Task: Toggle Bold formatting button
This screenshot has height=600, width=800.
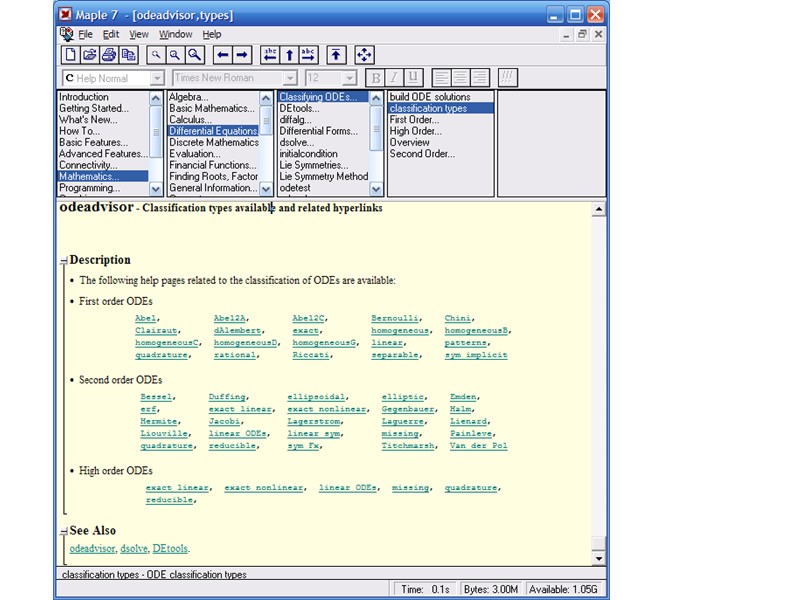Action: pos(376,78)
